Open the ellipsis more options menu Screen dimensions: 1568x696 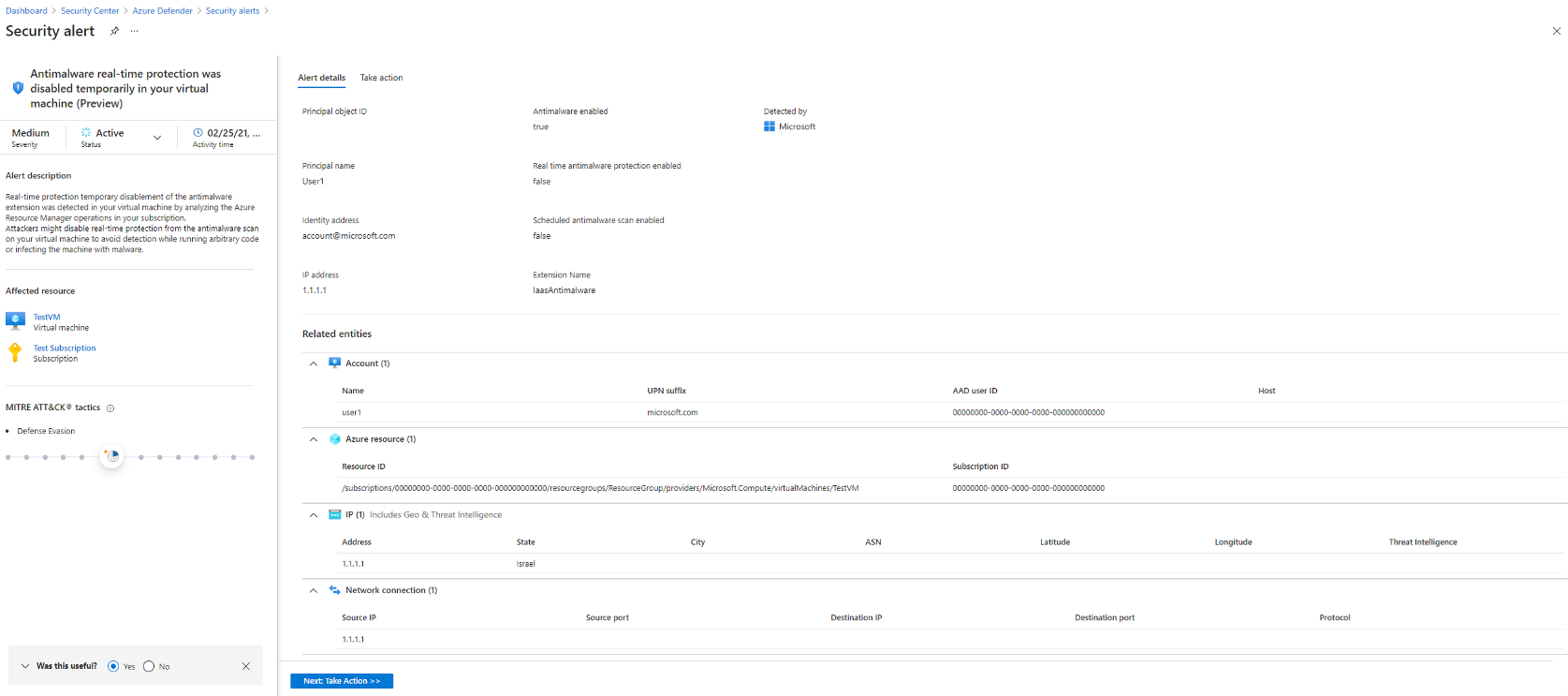pyautogui.click(x=135, y=31)
